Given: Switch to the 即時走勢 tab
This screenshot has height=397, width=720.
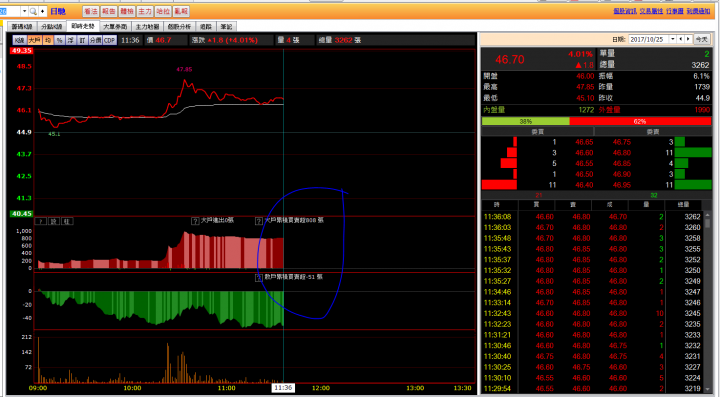Looking at the screenshot, I should (x=83, y=26).
